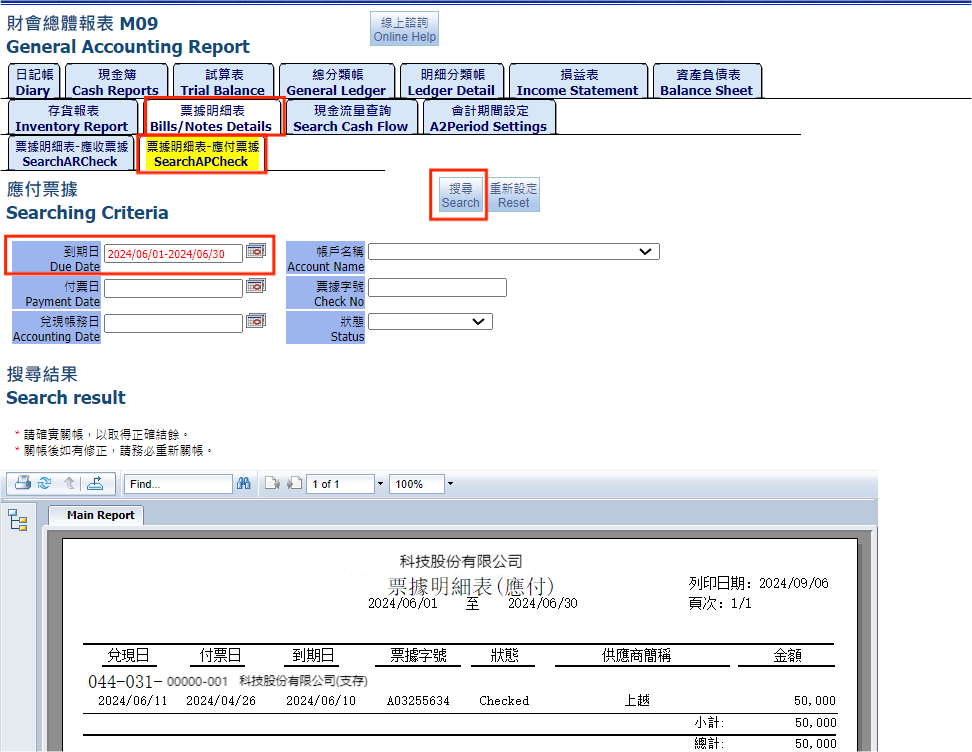Open the zoom level dropdown arrow
Image resolution: width=972 pixels, height=752 pixels.
pyautogui.click(x=450, y=484)
